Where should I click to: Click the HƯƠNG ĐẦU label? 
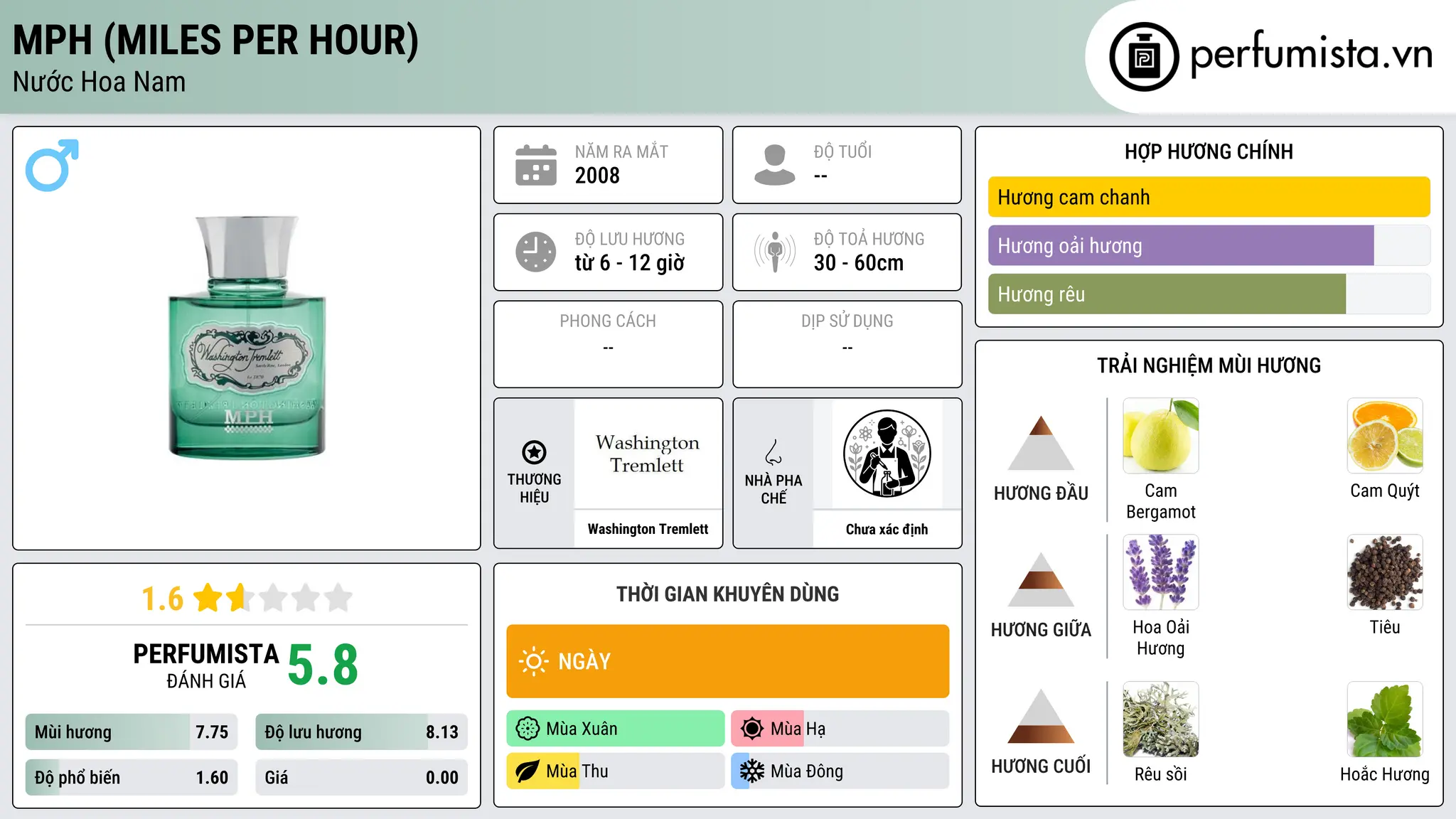(1041, 493)
